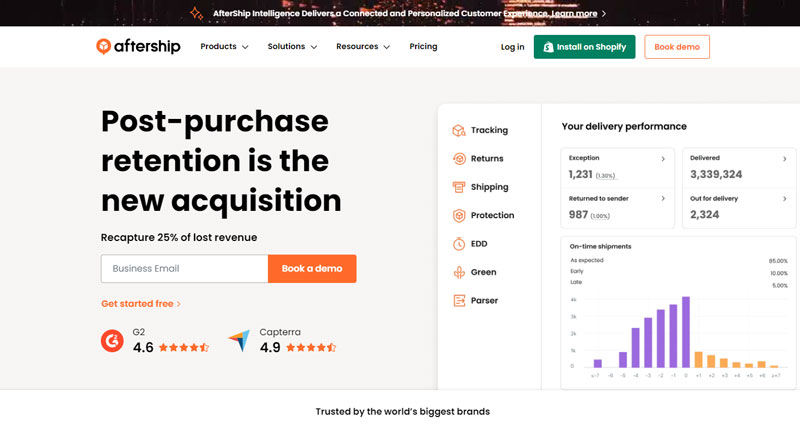This screenshot has width=800, height=428.
Task: Click the As expected legend row
Action: tap(679, 261)
